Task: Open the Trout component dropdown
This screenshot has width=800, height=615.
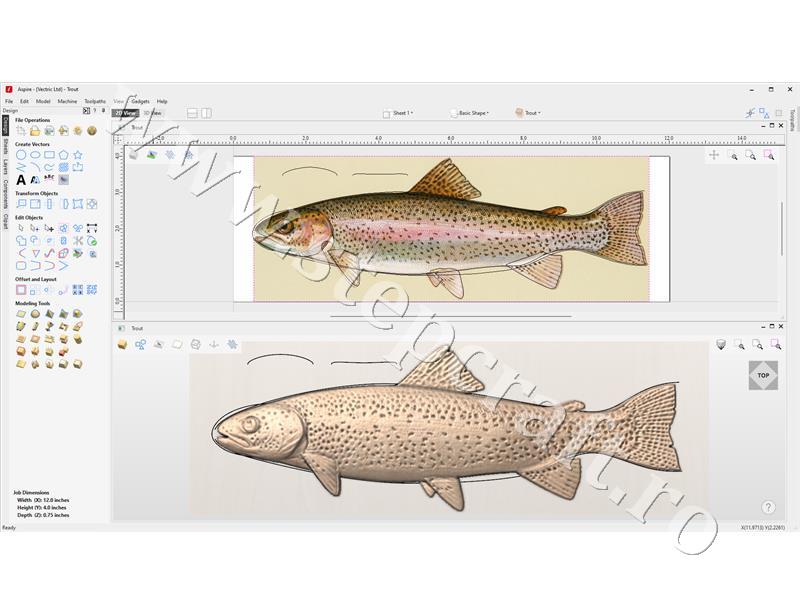Action: pos(528,113)
